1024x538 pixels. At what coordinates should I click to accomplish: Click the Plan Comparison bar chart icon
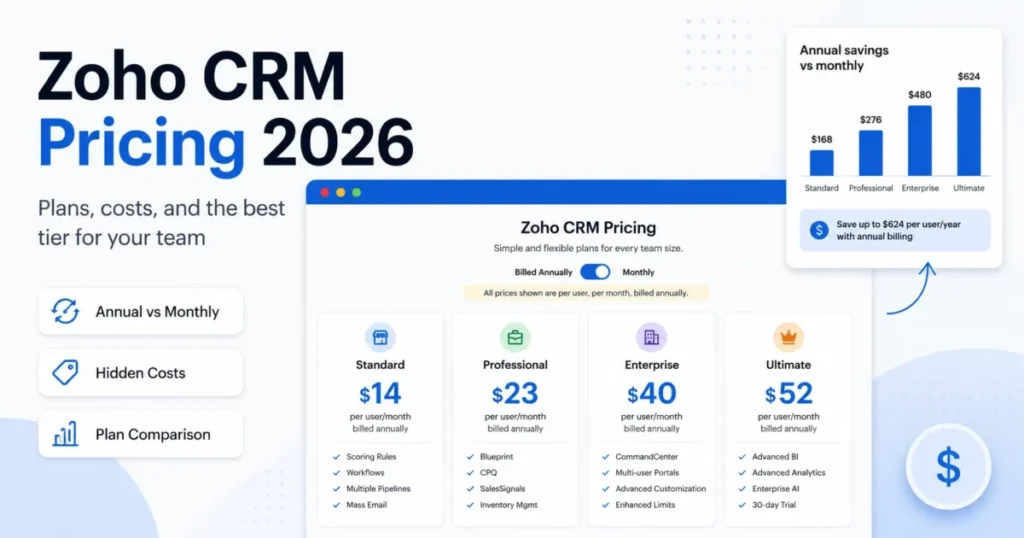(65, 434)
